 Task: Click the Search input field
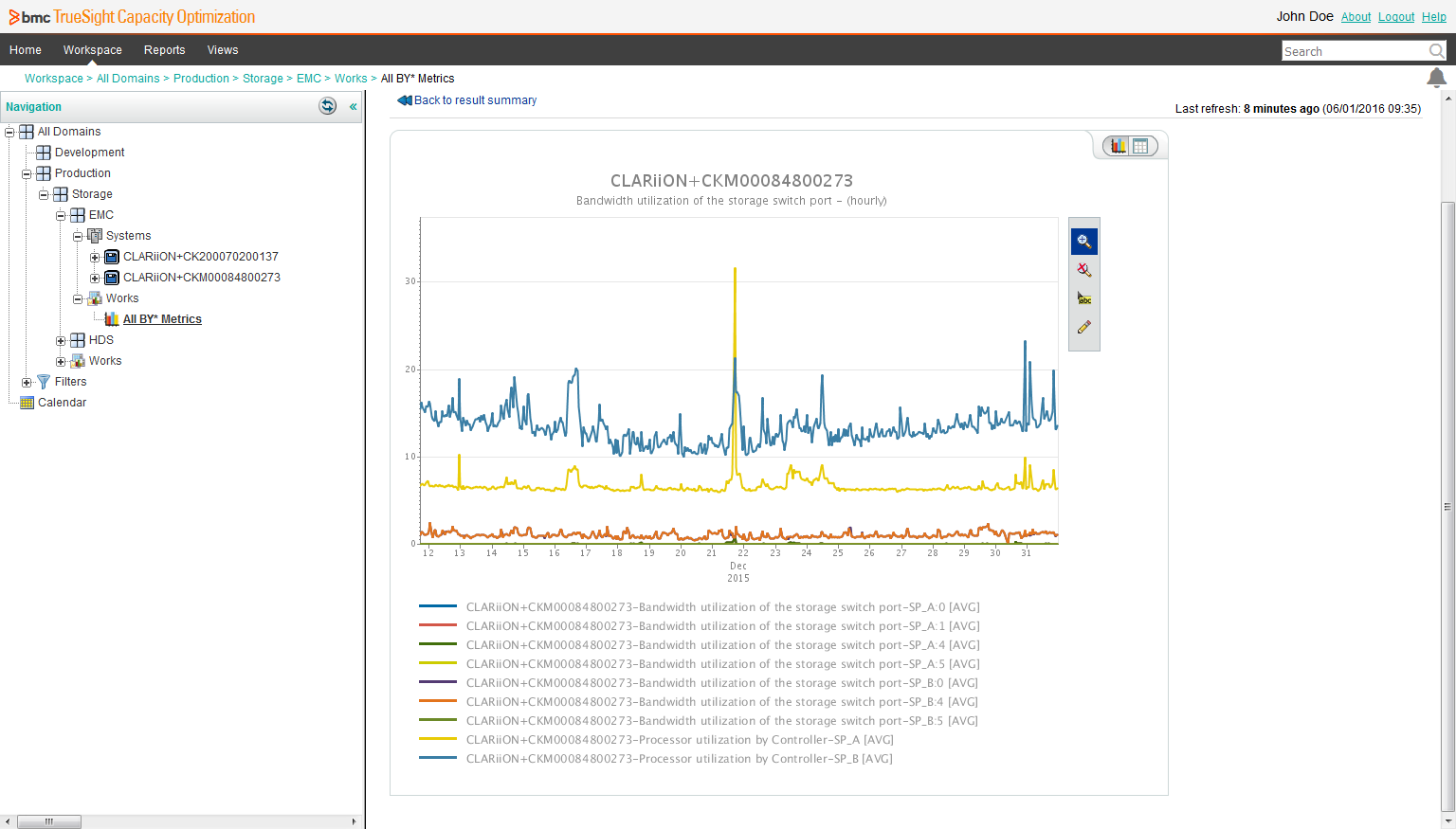pyautogui.click(x=1356, y=51)
